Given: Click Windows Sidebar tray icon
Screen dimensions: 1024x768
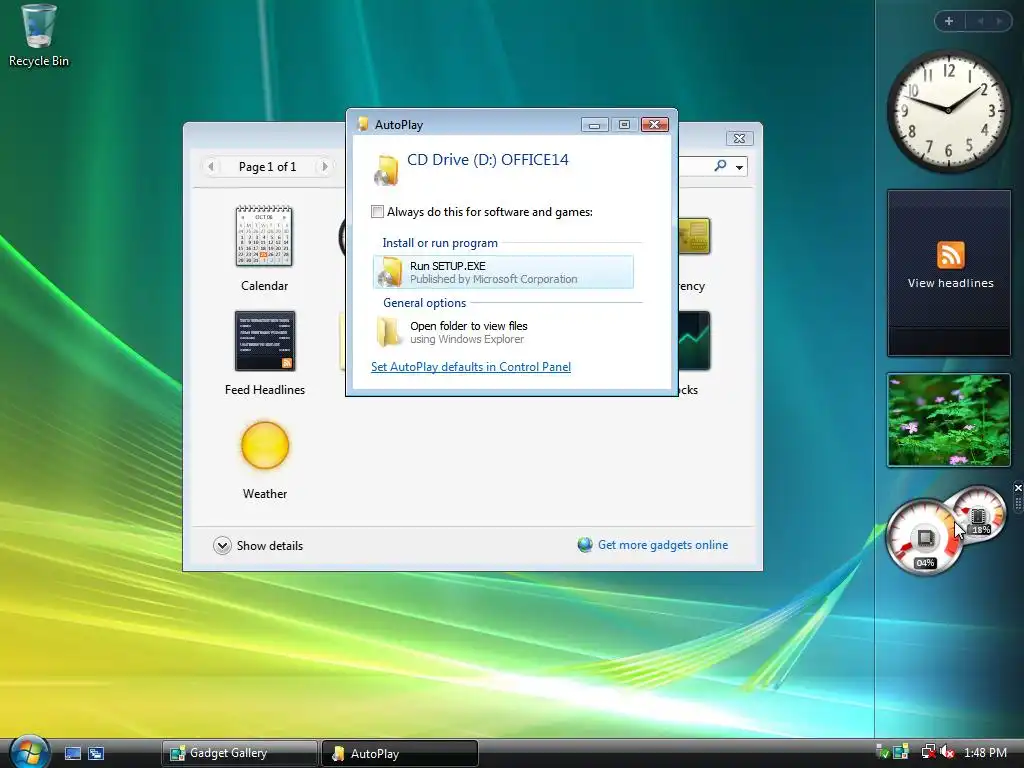Looking at the screenshot, I should [901, 752].
